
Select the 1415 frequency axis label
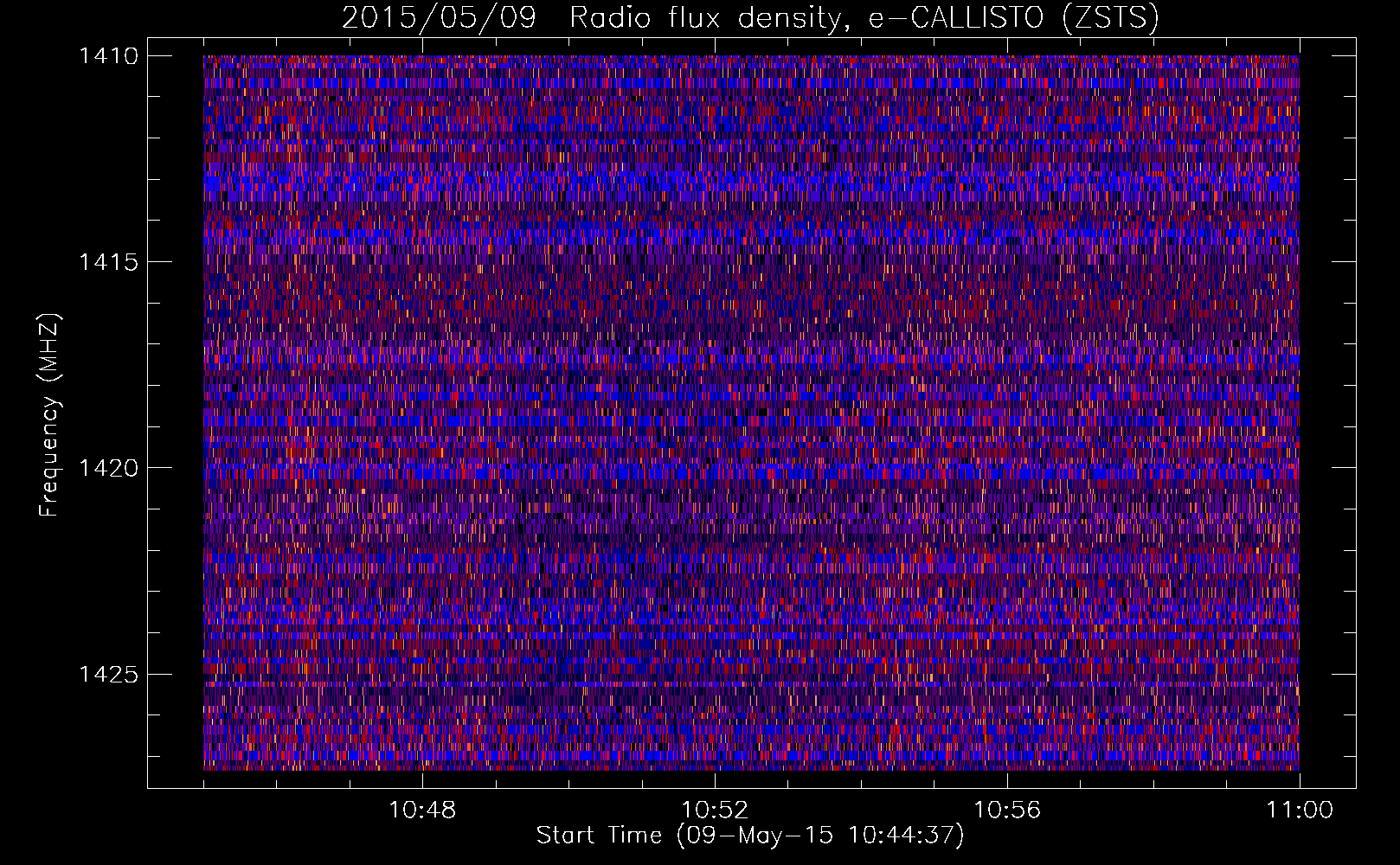click(x=108, y=262)
